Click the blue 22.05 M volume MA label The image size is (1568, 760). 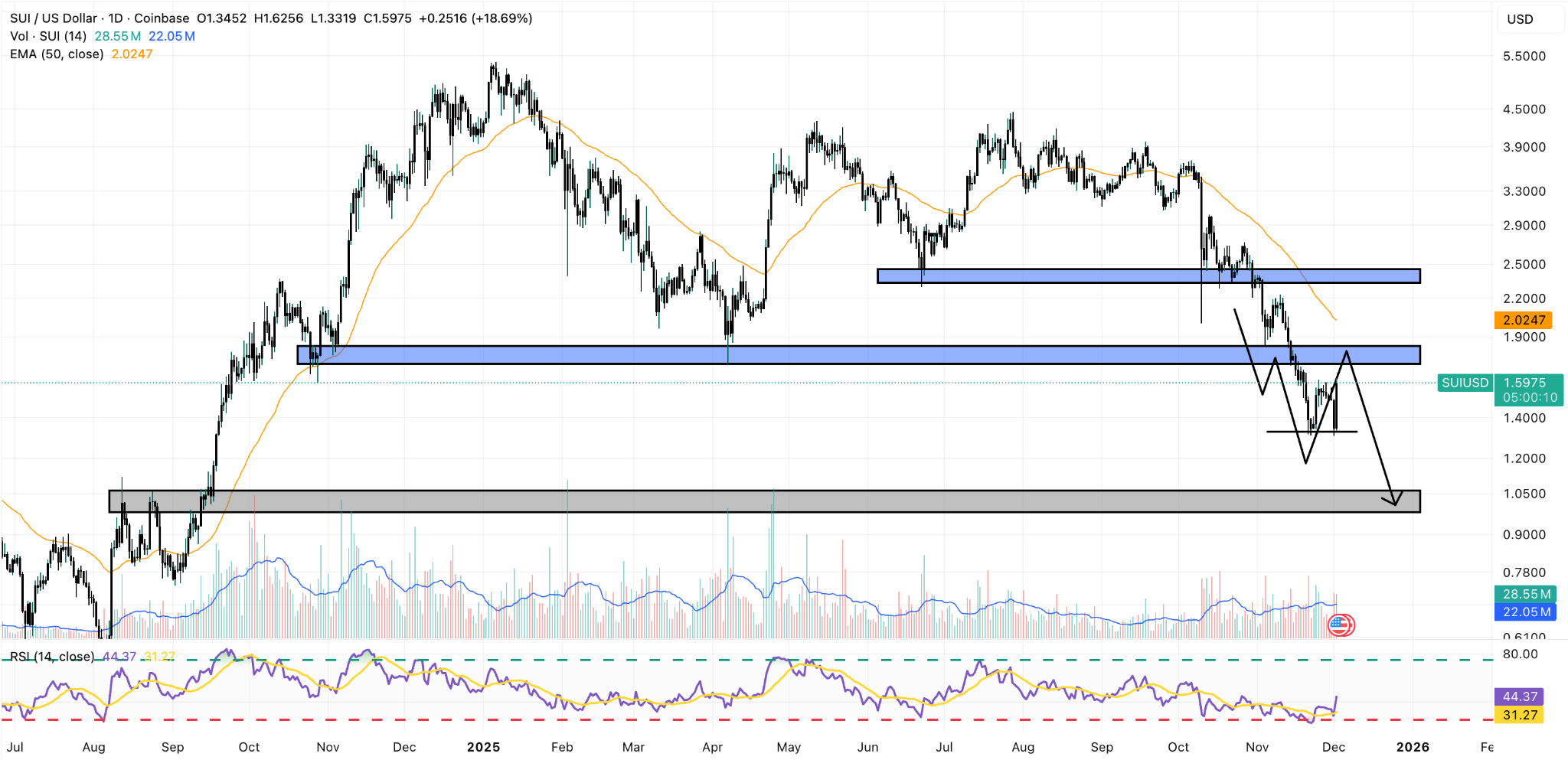[x=1525, y=612]
